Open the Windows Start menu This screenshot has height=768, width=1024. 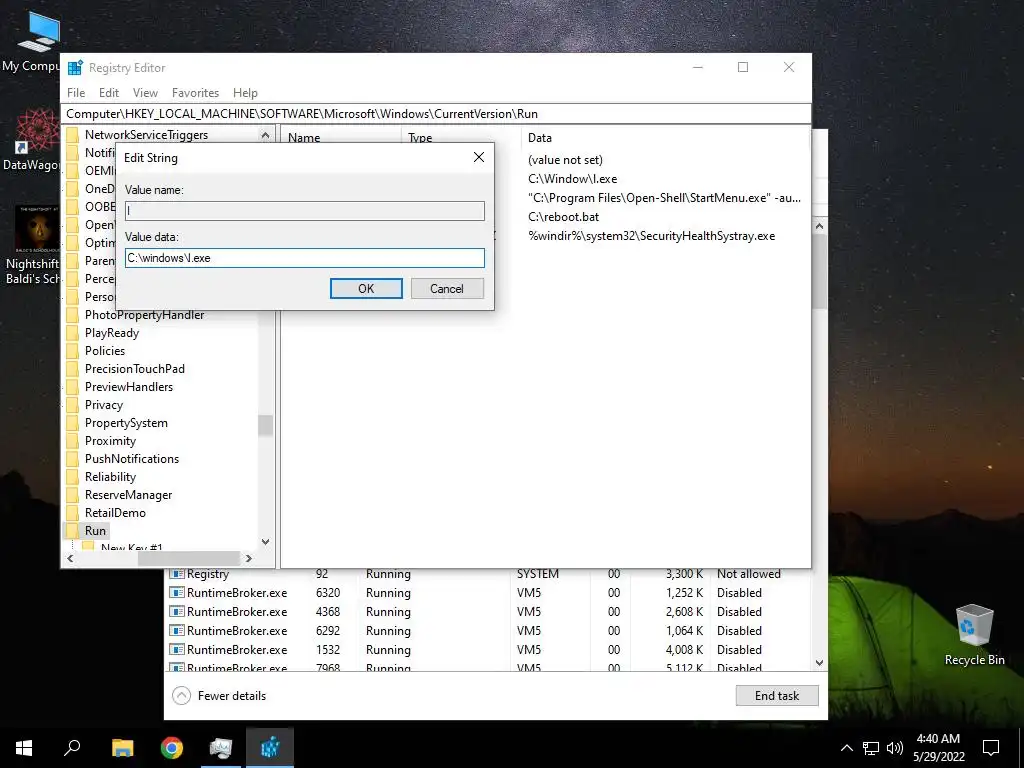point(24,748)
